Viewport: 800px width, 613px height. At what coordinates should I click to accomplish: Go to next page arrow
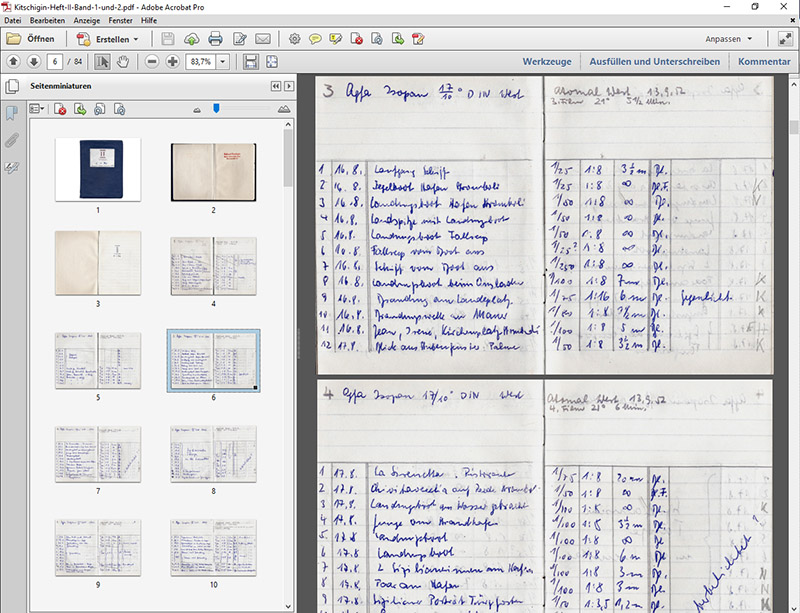point(32,62)
